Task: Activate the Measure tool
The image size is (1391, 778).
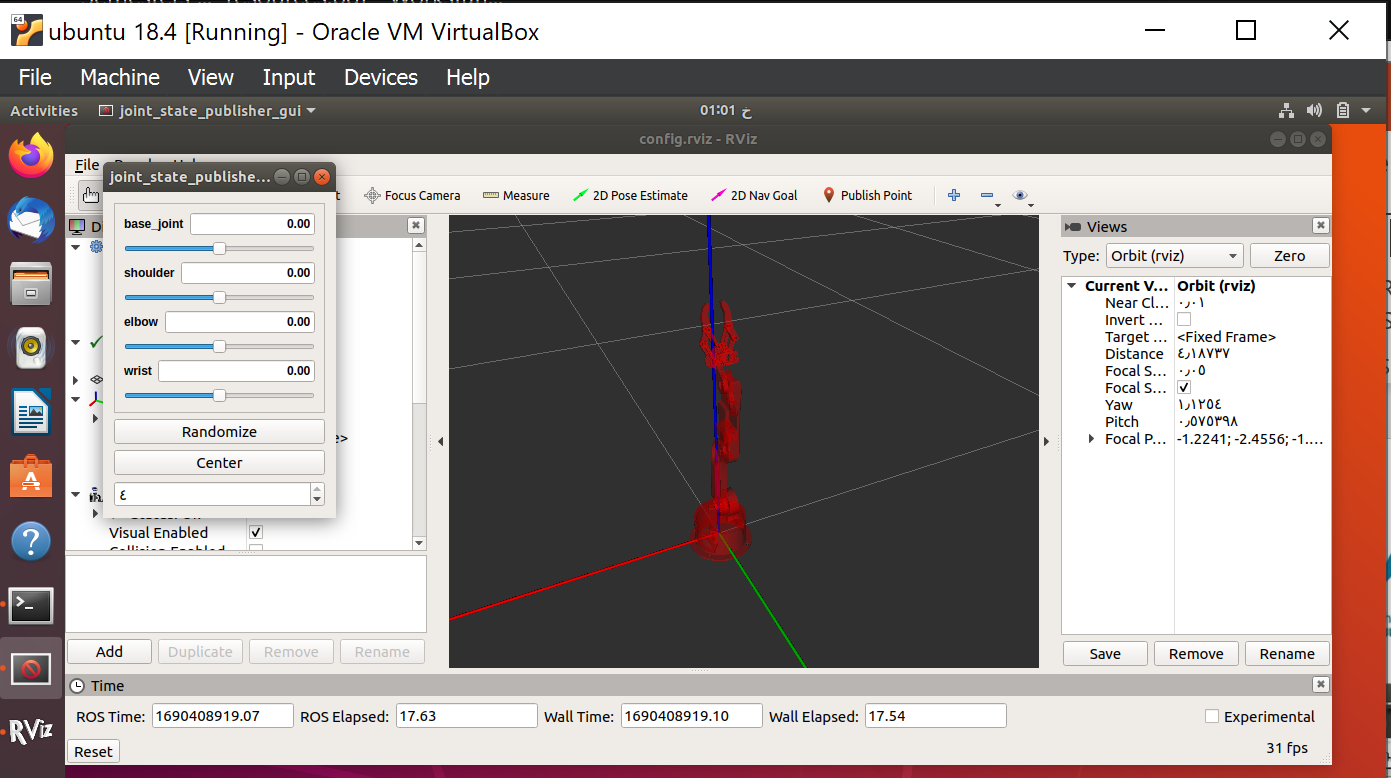Action: tap(516, 195)
